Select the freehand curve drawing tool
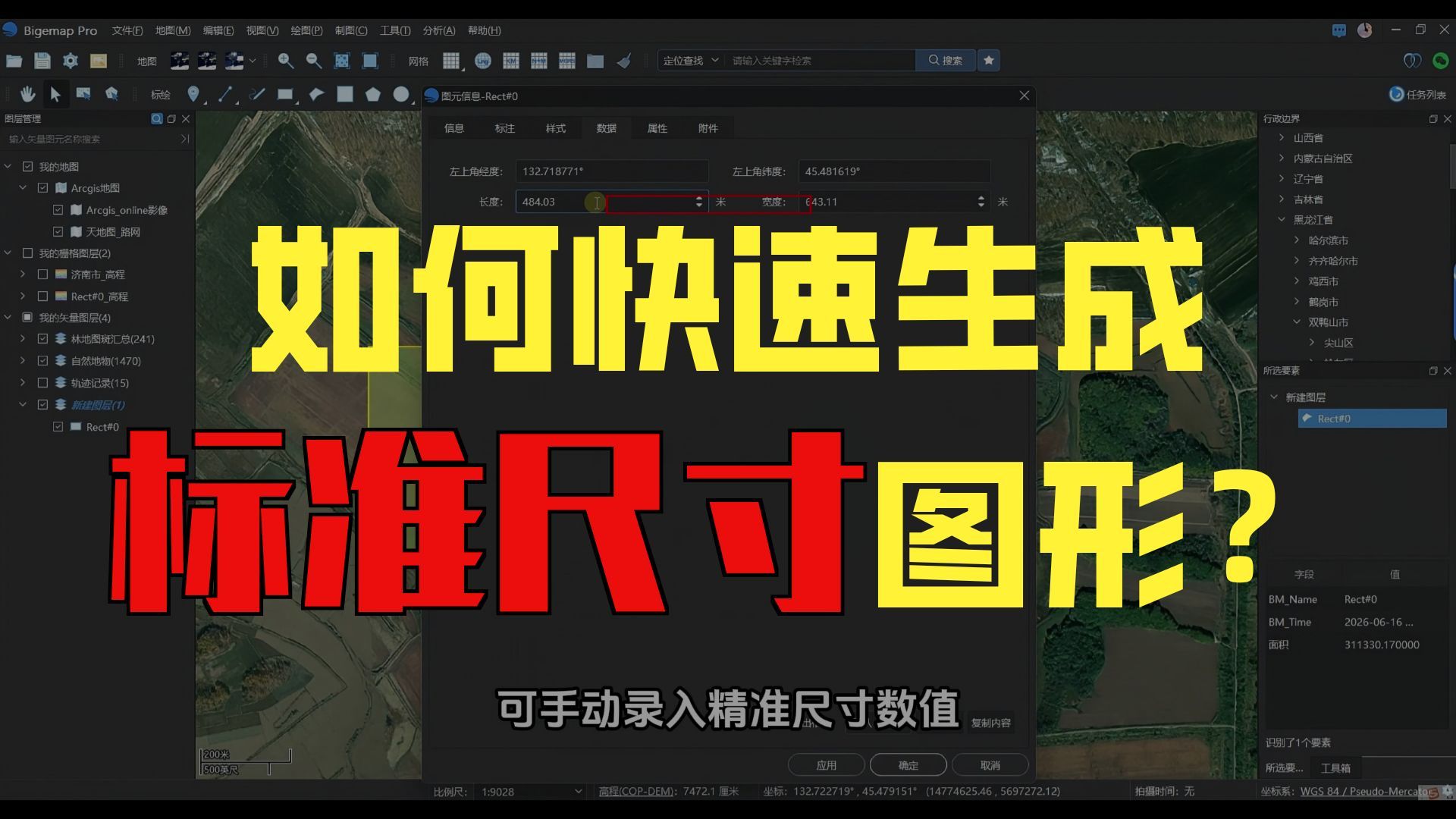The height and width of the screenshot is (819, 1456). click(x=257, y=94)
